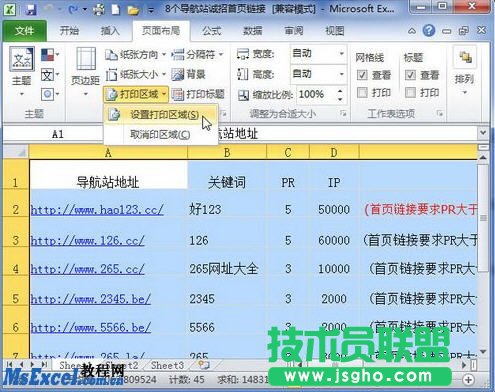
Task: Click the insert new worksheet tab icon
Action: click(x=203, y=365)
